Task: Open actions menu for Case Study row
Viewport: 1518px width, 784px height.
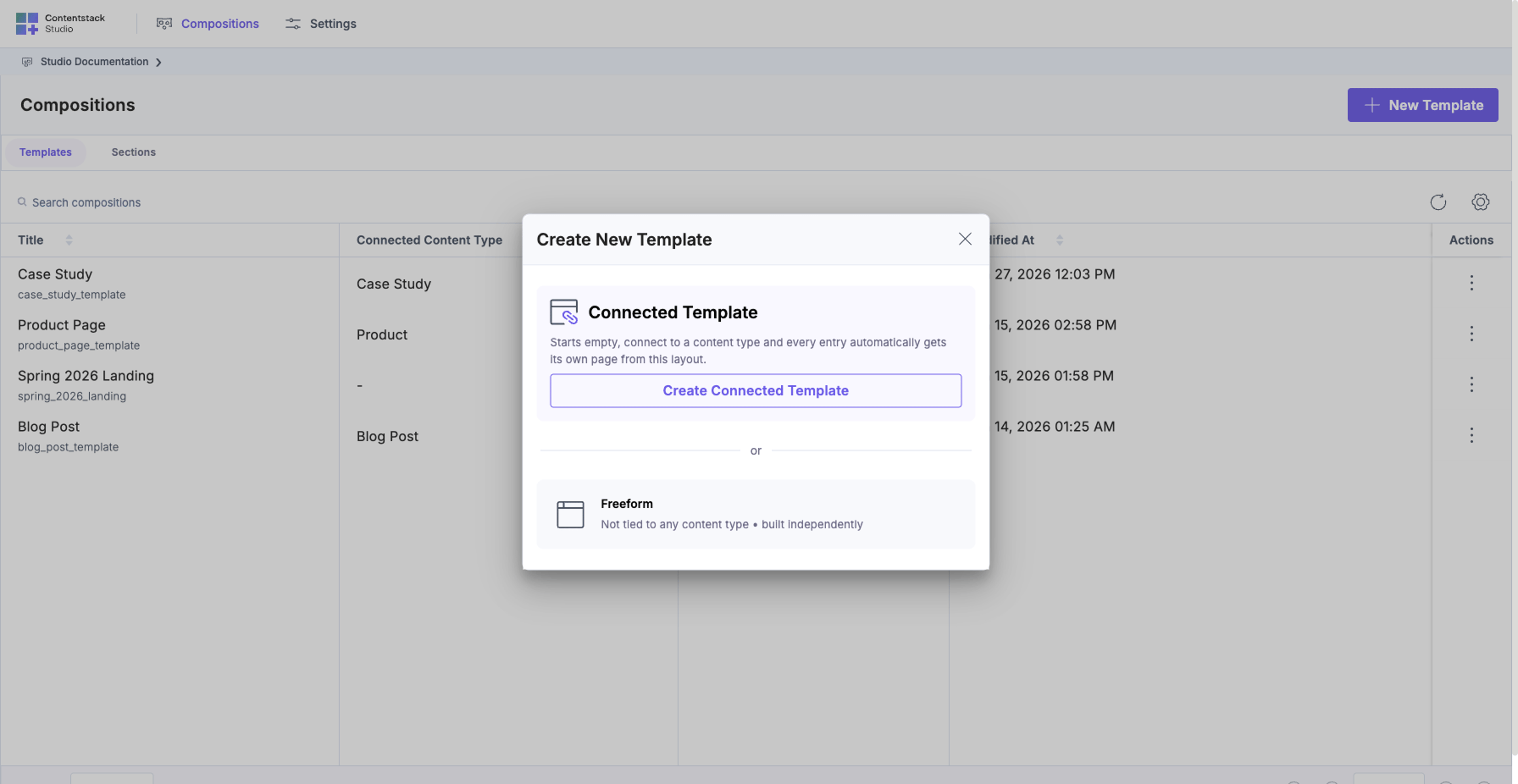Action: [1471, 283]
